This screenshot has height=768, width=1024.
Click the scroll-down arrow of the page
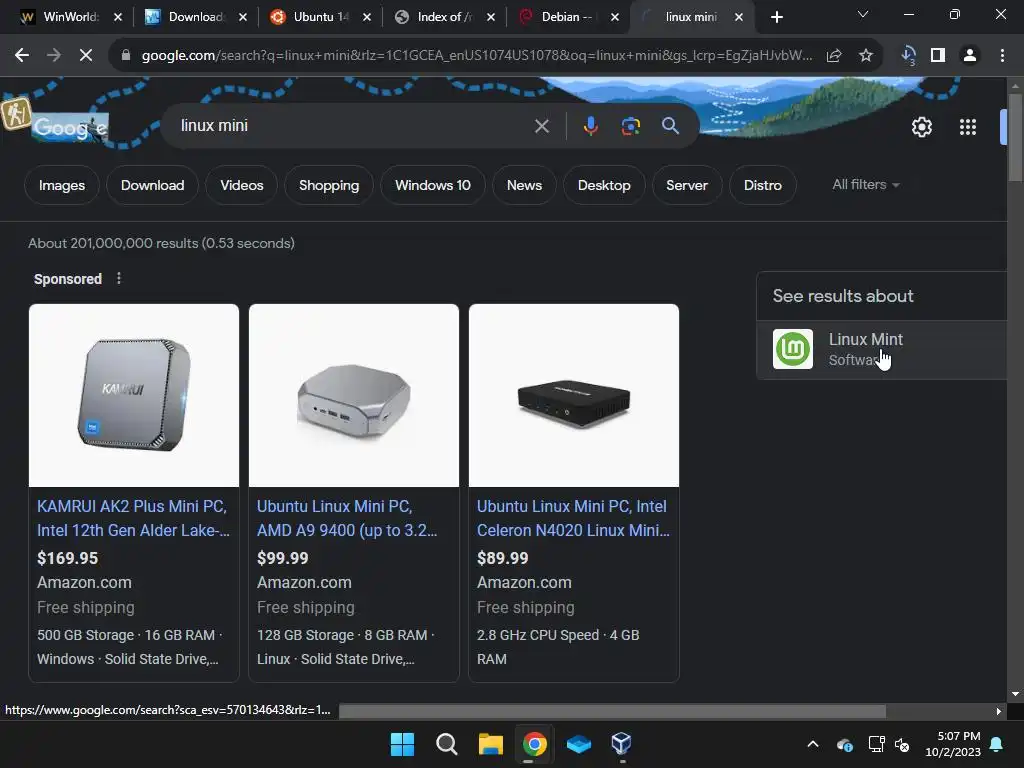pos(1015,694)
